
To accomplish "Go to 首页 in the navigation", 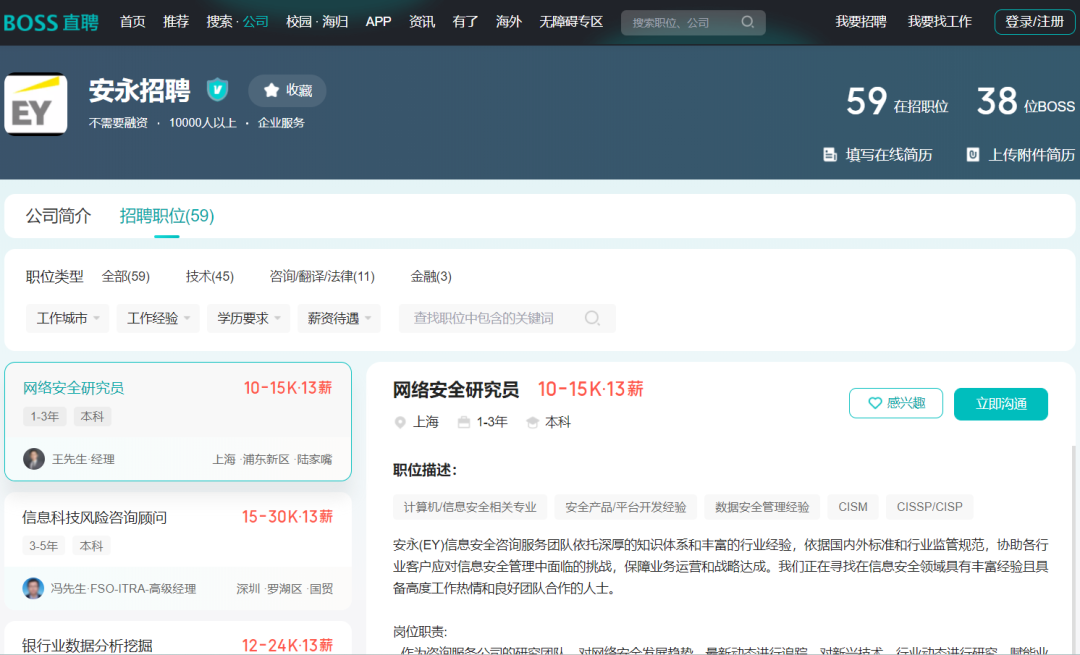I will click(x=133, y=22).
